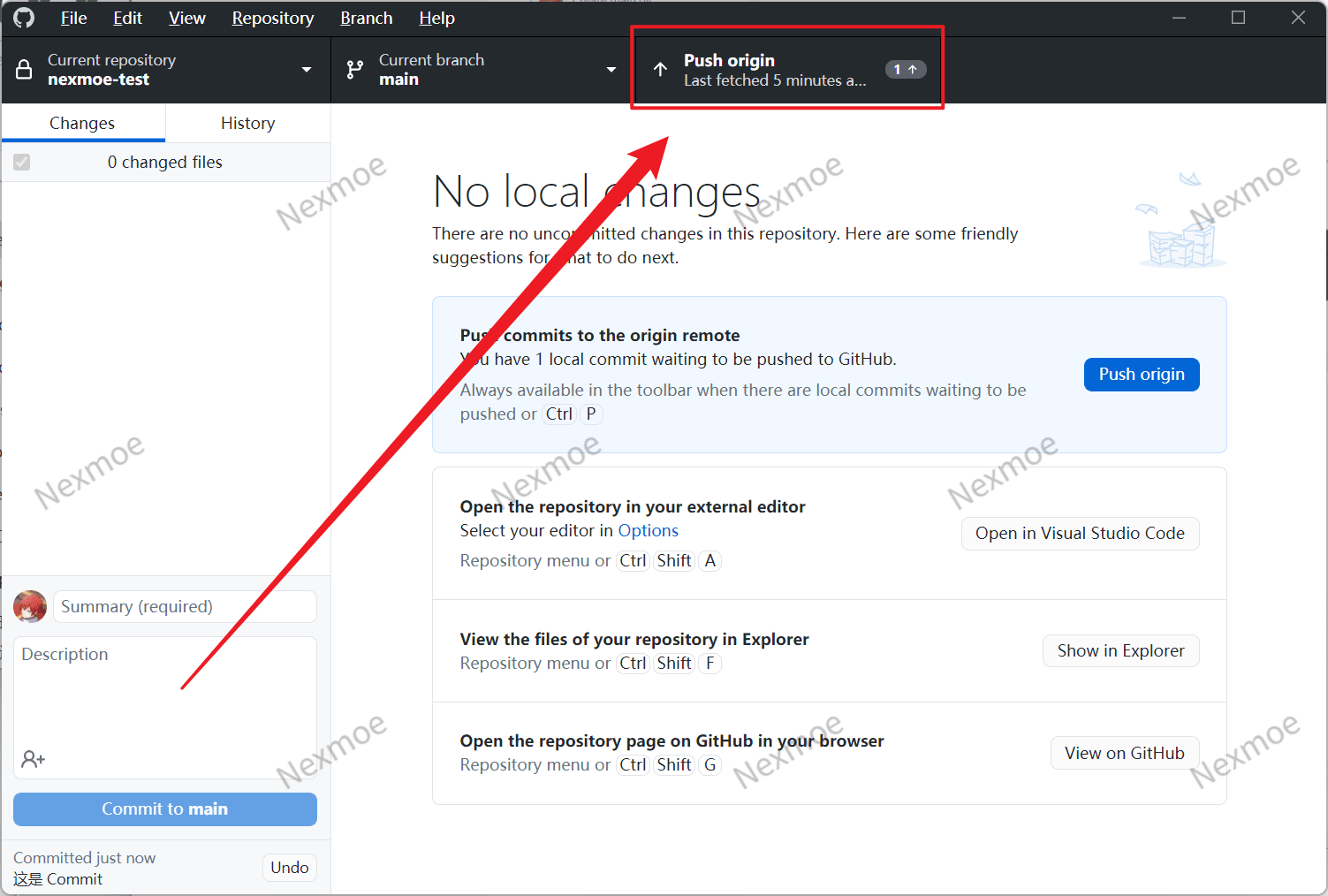Screen dimensions: 1328x896
Task: Click the Show in Explorer button
Action: pyautogui.click(x=1120, y=651)
